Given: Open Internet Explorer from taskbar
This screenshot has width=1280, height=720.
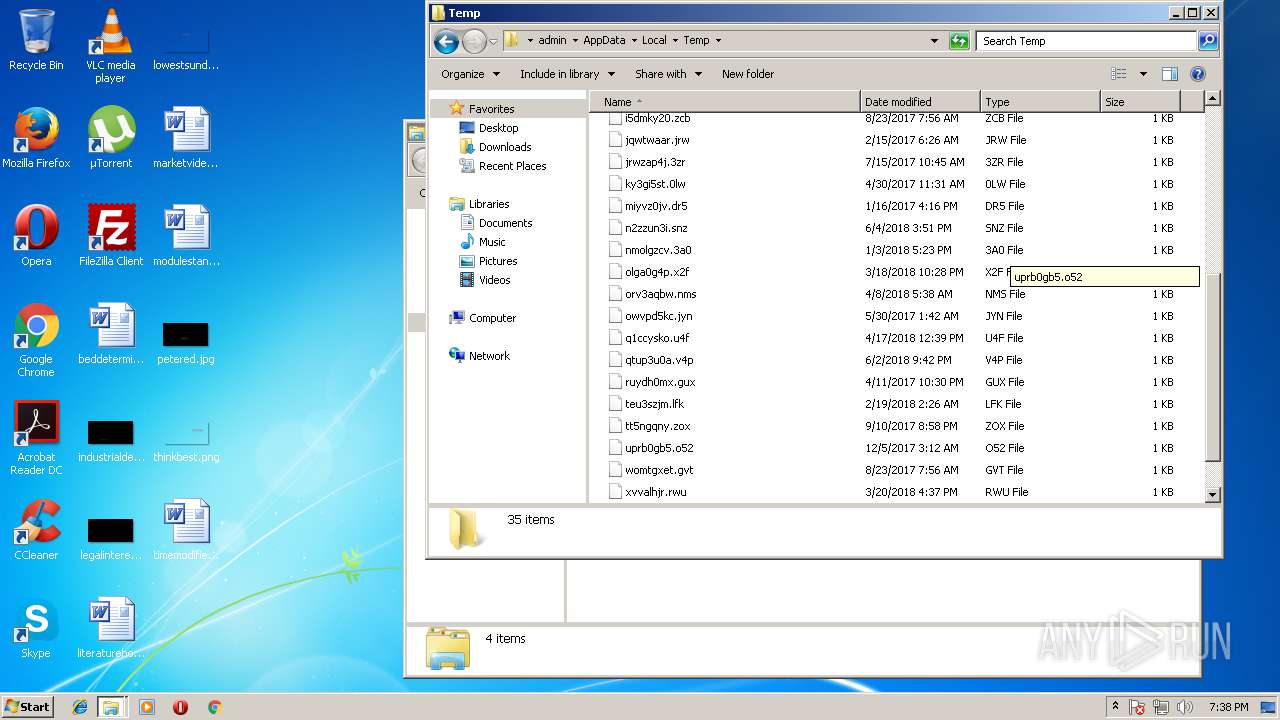Looking at the screenshot, I should (x=80, y=707).
